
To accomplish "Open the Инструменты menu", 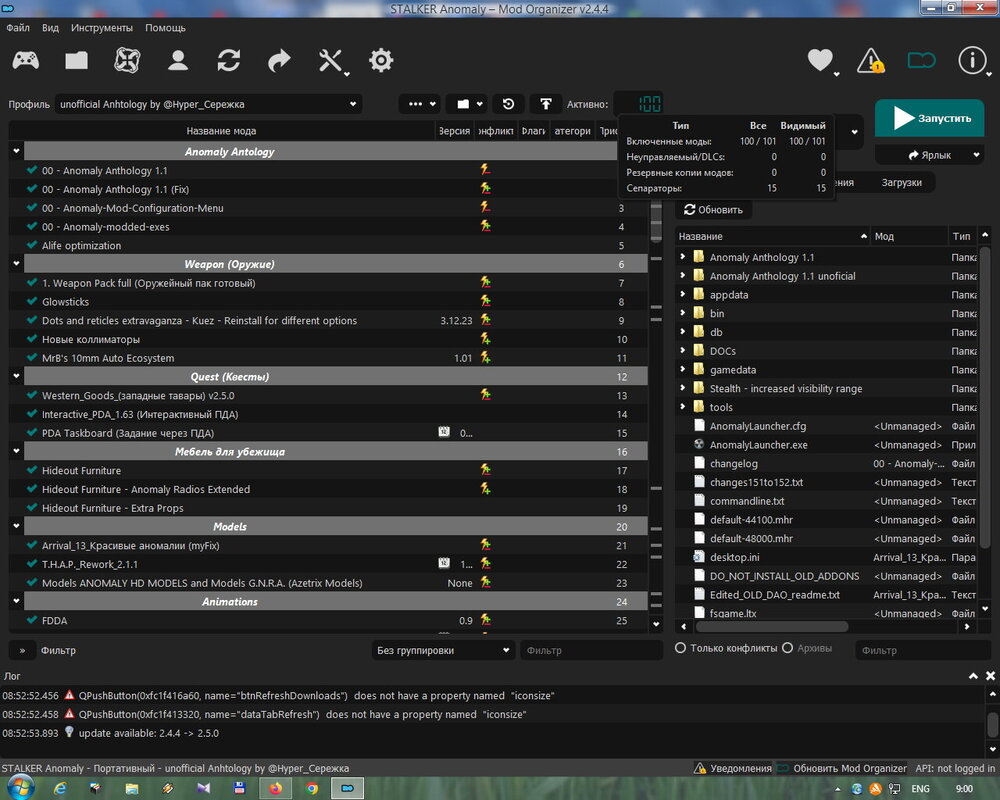I will pyautogui.click(x=101, y=28).
